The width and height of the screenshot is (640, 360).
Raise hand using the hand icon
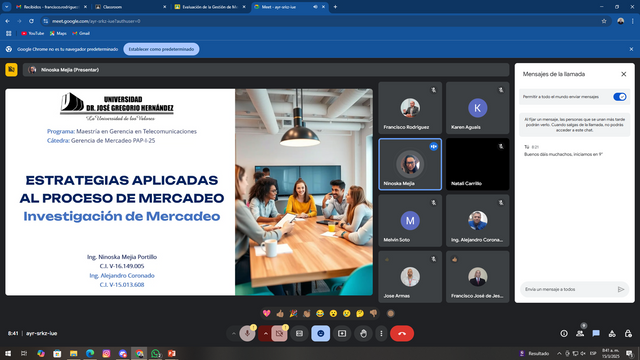click(363, 333)
